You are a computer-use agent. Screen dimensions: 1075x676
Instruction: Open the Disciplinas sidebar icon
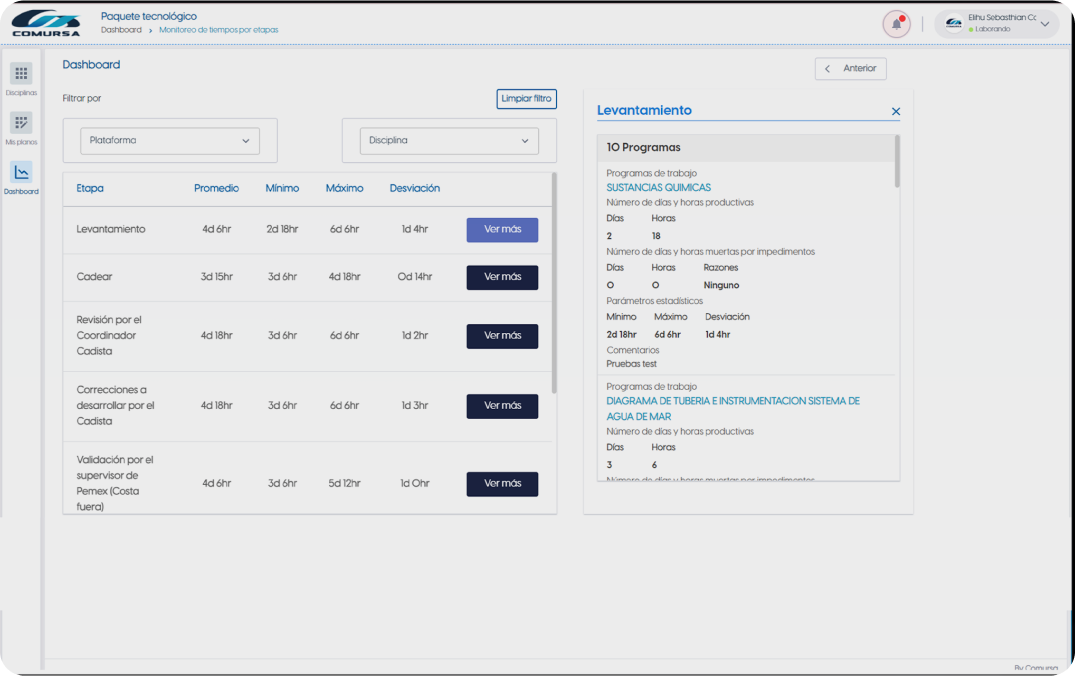coord(21,74)
